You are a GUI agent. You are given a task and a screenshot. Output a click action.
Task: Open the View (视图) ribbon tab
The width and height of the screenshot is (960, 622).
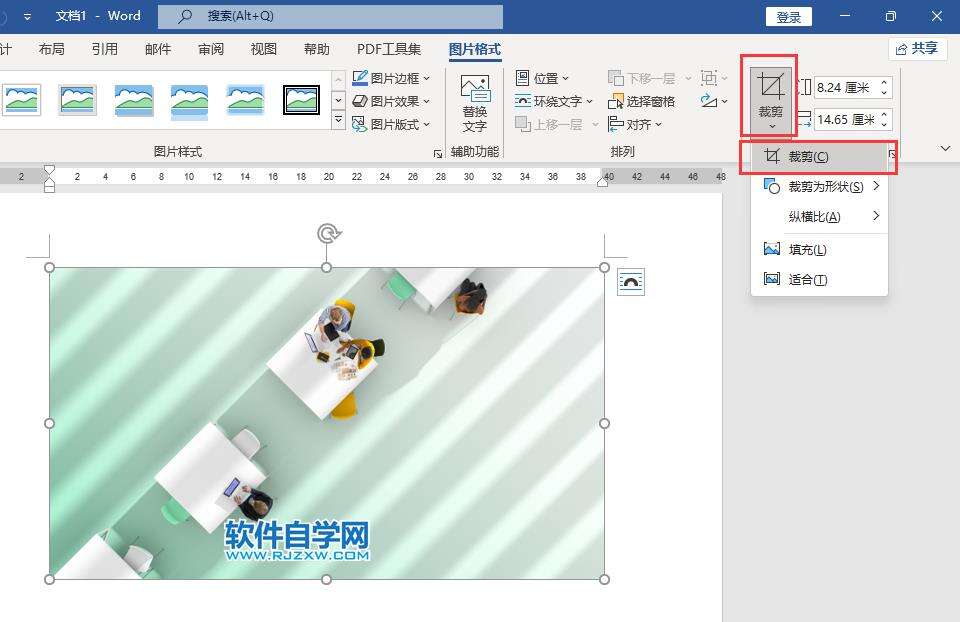(x=264, y=49)
